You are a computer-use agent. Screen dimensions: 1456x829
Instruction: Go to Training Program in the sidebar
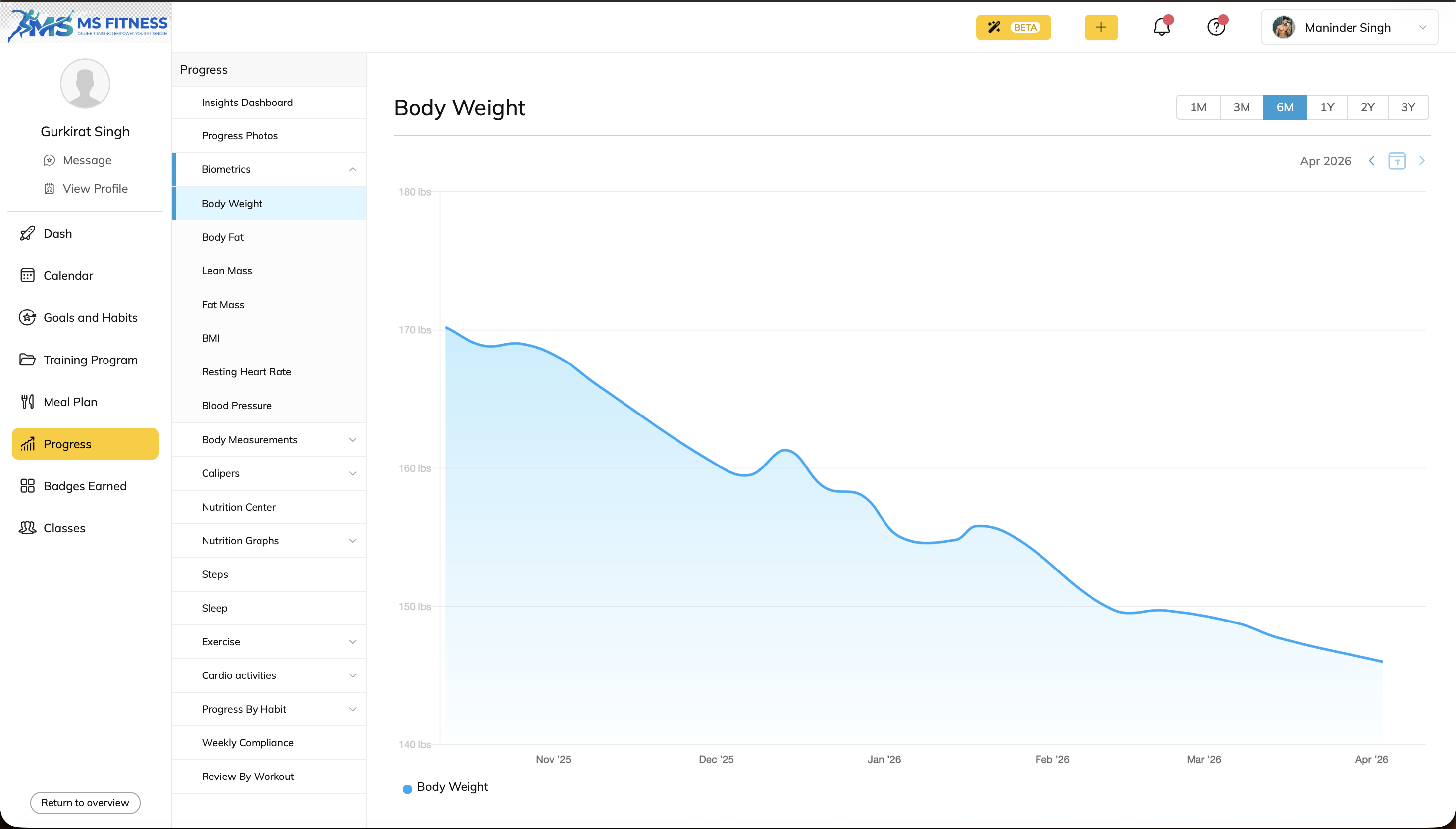(x=90, y=360)
